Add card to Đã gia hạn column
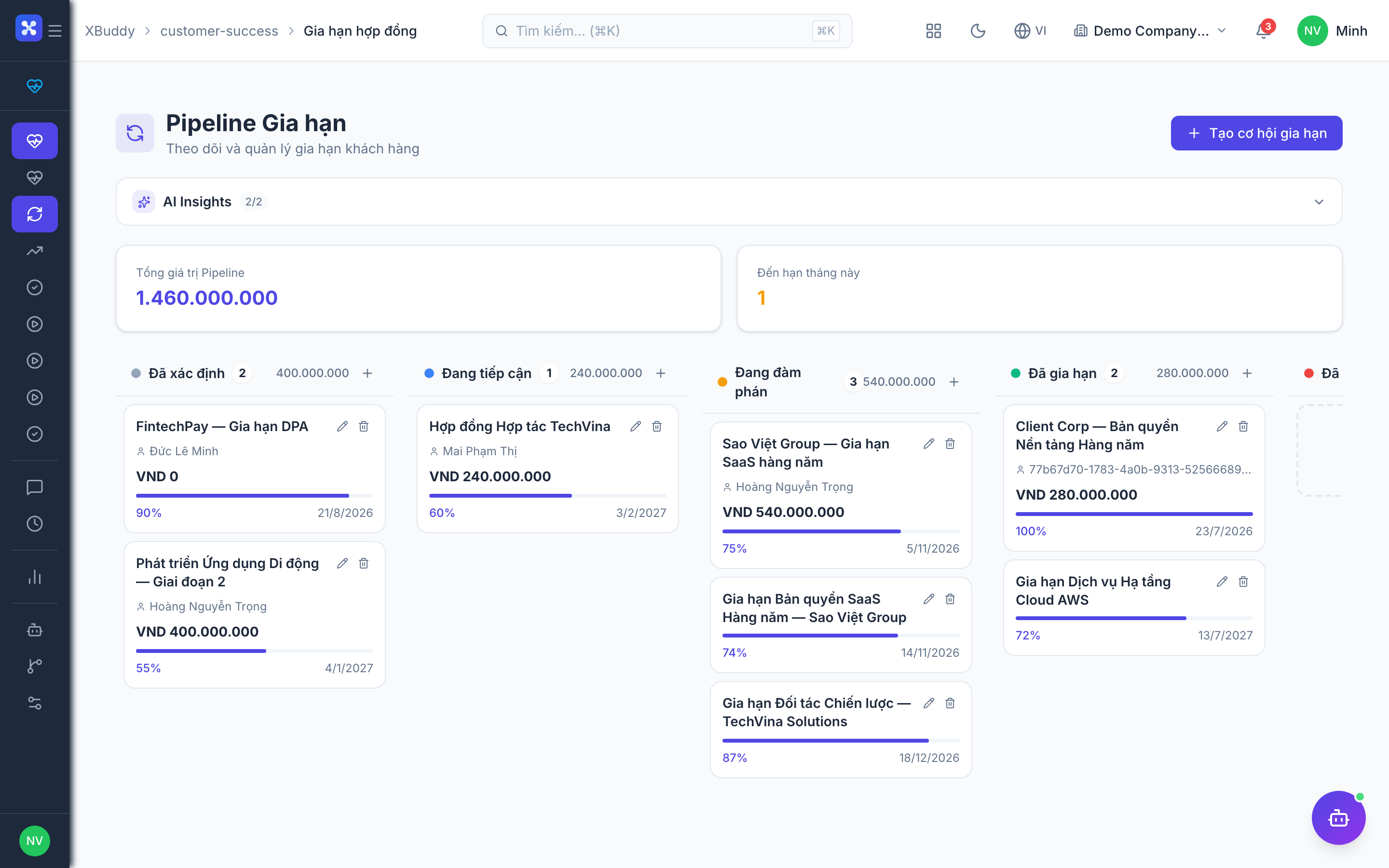1389x868 pixels. pos(1247,373)
